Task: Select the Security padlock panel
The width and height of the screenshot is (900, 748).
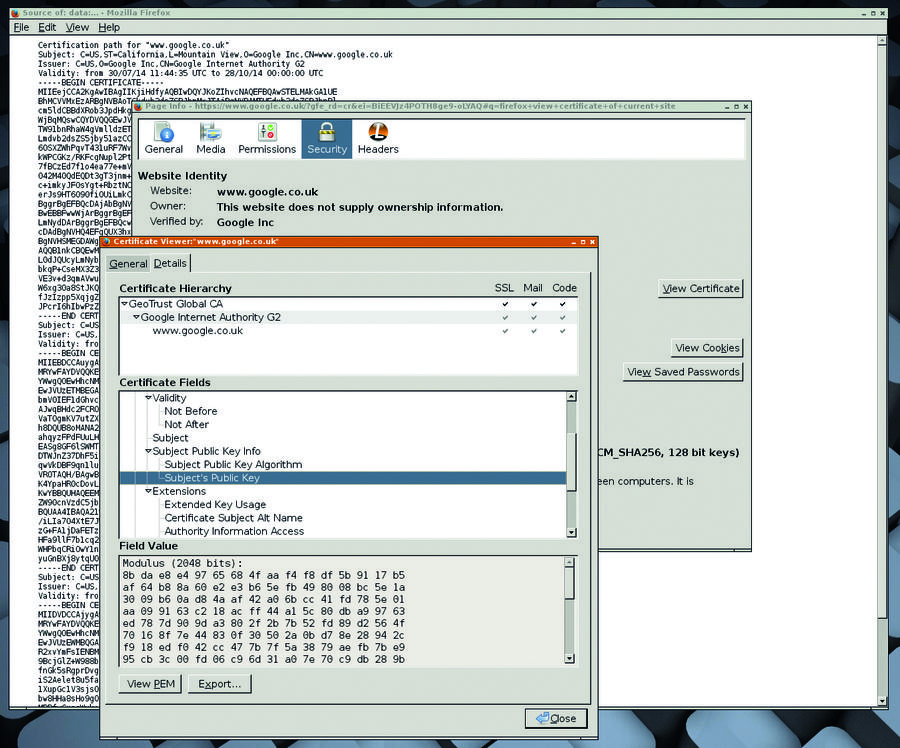Action: coord(327,139)
